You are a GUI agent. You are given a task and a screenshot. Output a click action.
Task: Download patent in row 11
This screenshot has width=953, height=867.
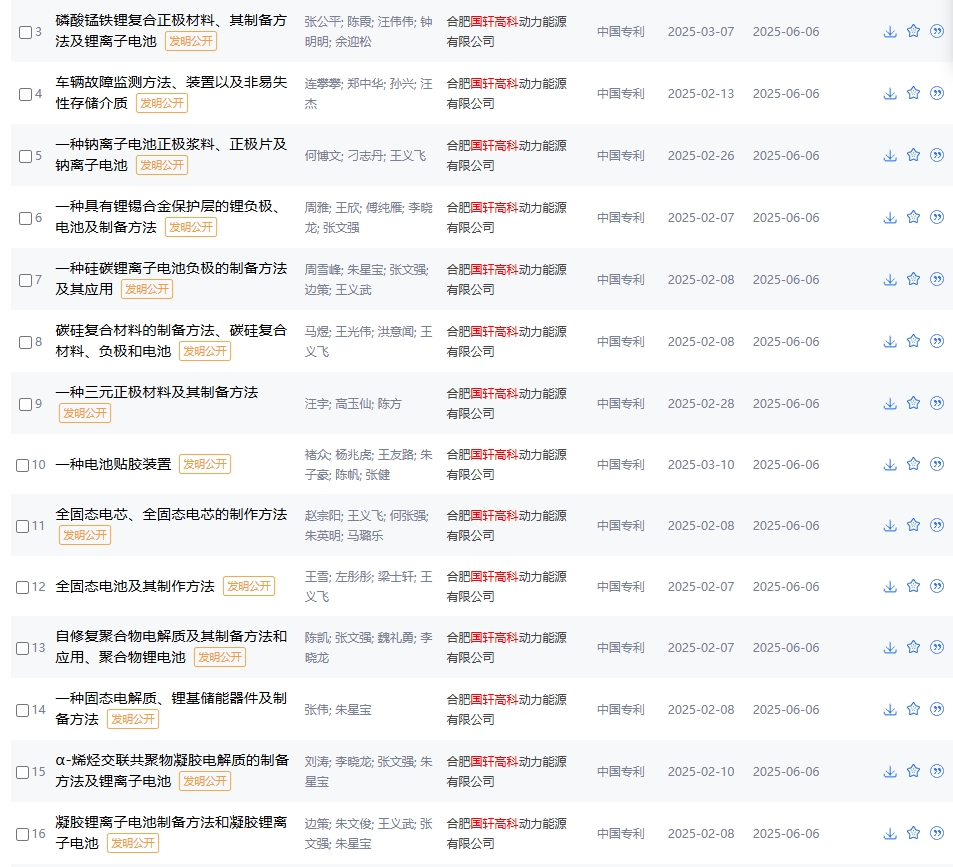[x=890, y=526]
